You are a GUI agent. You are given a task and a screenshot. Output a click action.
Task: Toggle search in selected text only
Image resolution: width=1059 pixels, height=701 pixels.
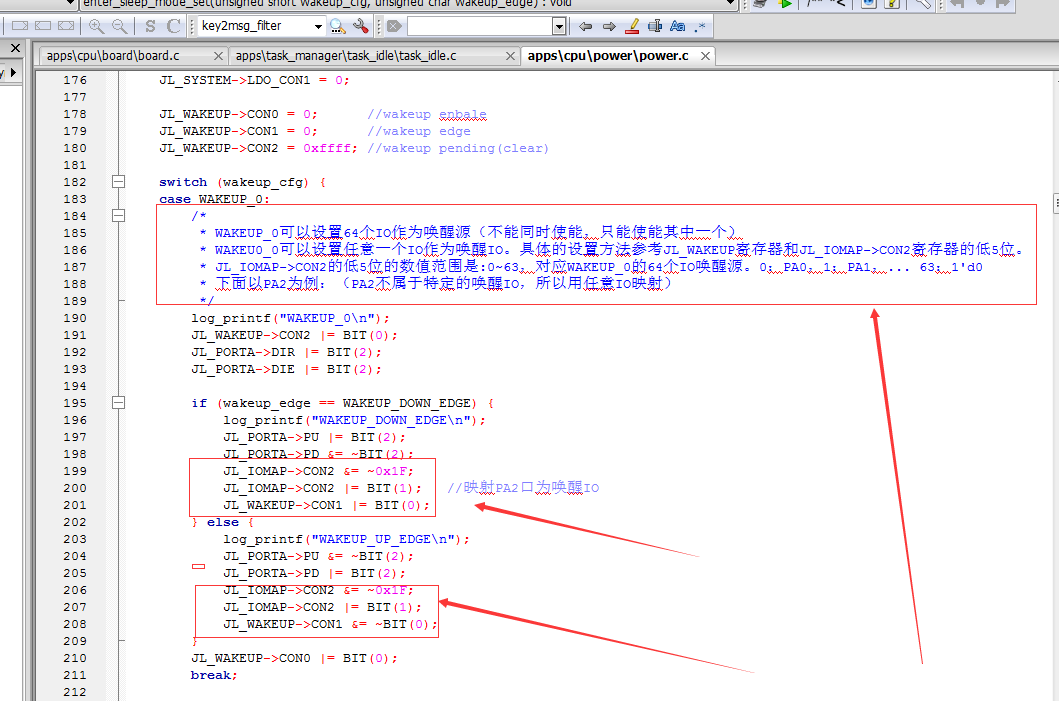pos(654,26)
